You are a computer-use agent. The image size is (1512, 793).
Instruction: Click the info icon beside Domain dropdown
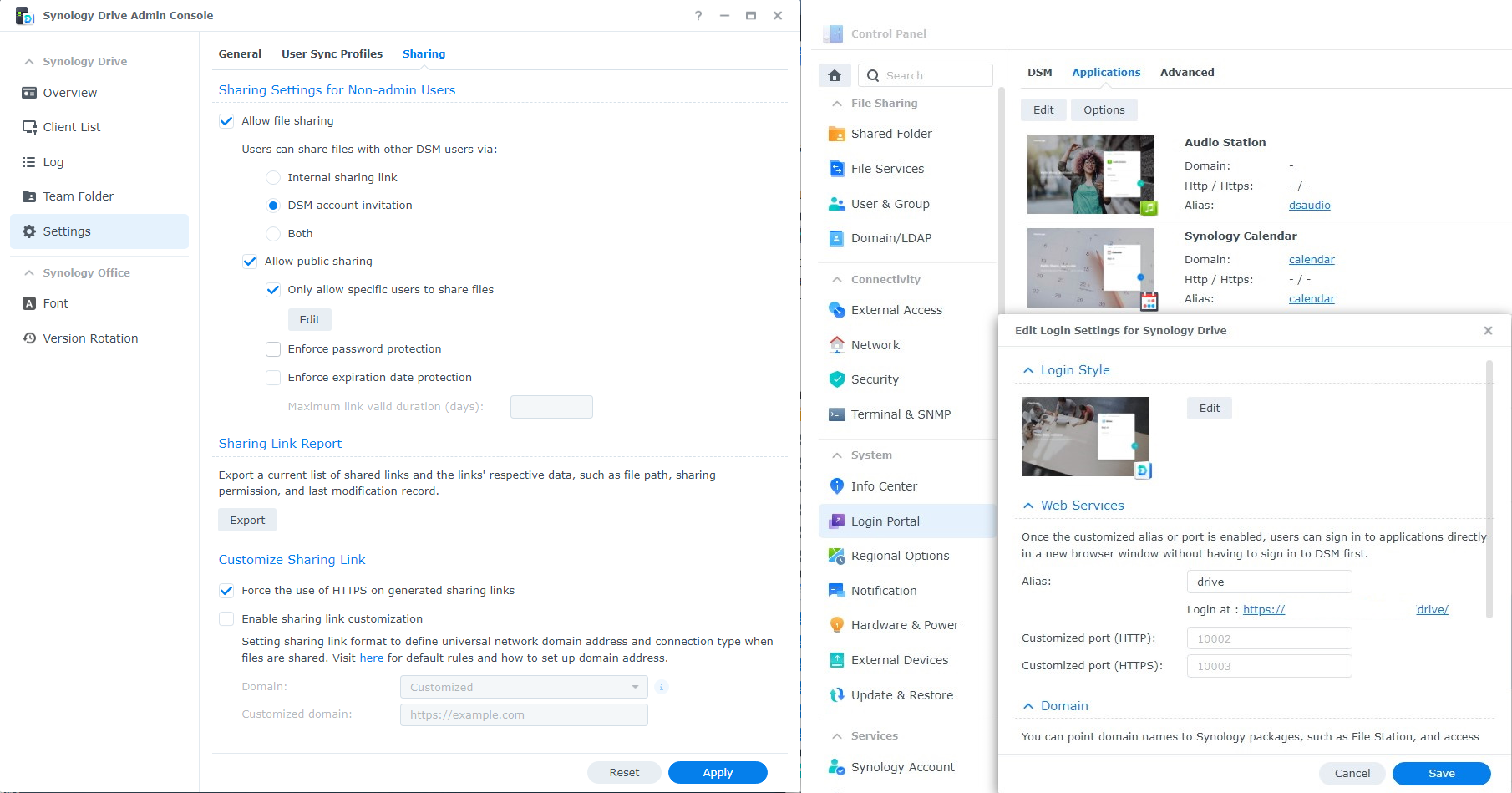[662, 687]
